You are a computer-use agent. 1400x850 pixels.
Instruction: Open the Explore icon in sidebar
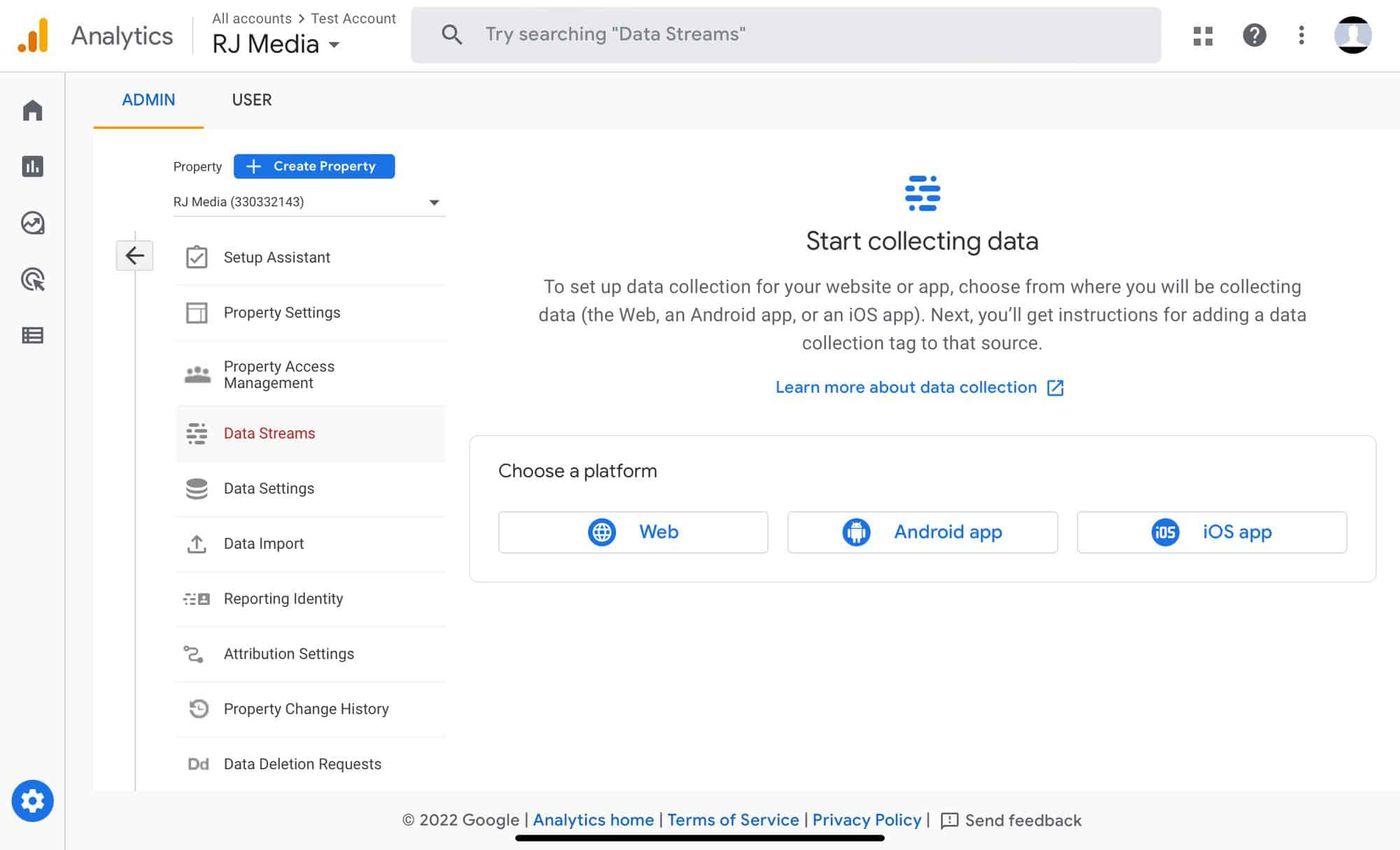(x=32, y=223)
